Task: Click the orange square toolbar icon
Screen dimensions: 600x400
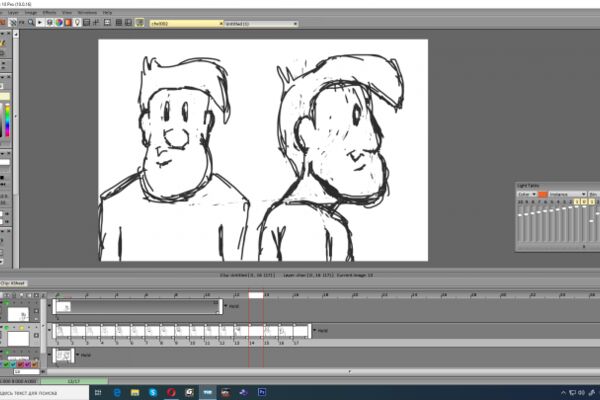Action: pyautogui.click(x=68, y=23)
